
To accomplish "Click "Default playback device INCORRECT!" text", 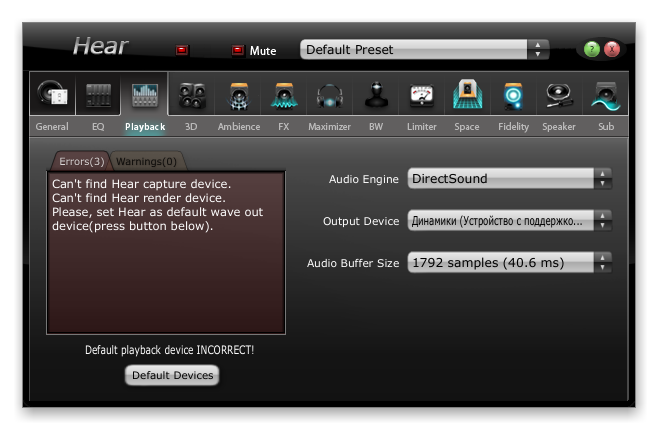I will click(x=169, y=350).
